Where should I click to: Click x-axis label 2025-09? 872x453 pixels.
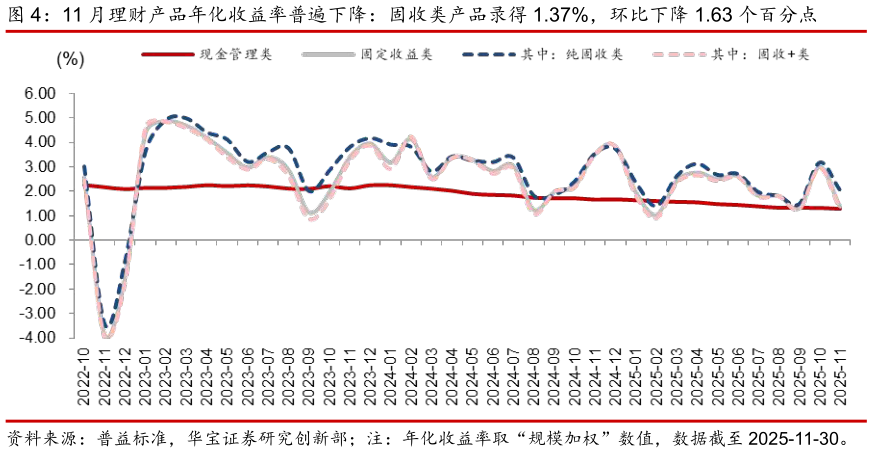pos(802,377)
